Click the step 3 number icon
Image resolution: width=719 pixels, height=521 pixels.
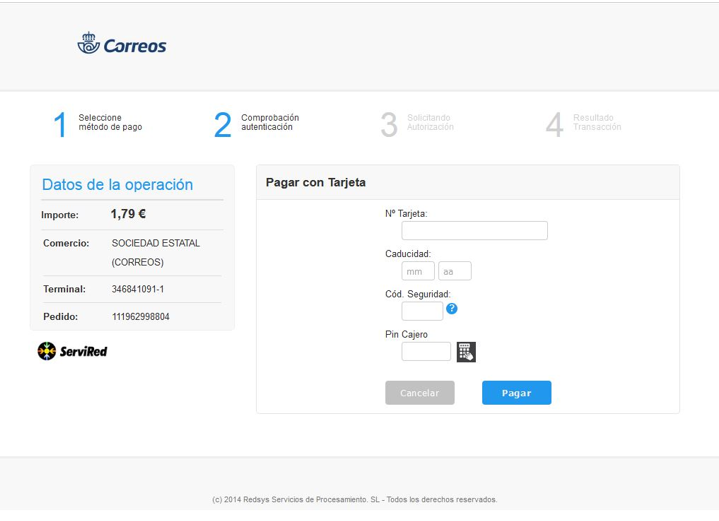(389, 124)
